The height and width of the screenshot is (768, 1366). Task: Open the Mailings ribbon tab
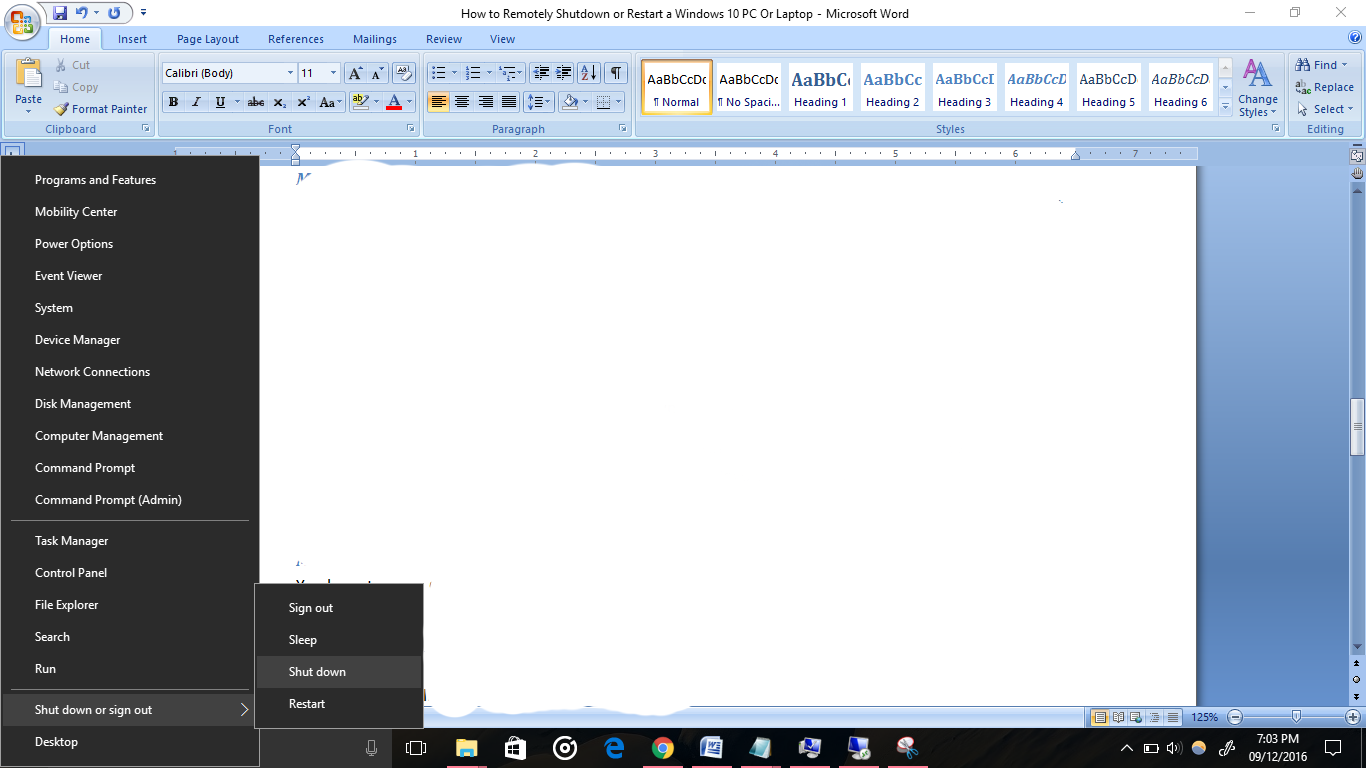pos(373,39)
